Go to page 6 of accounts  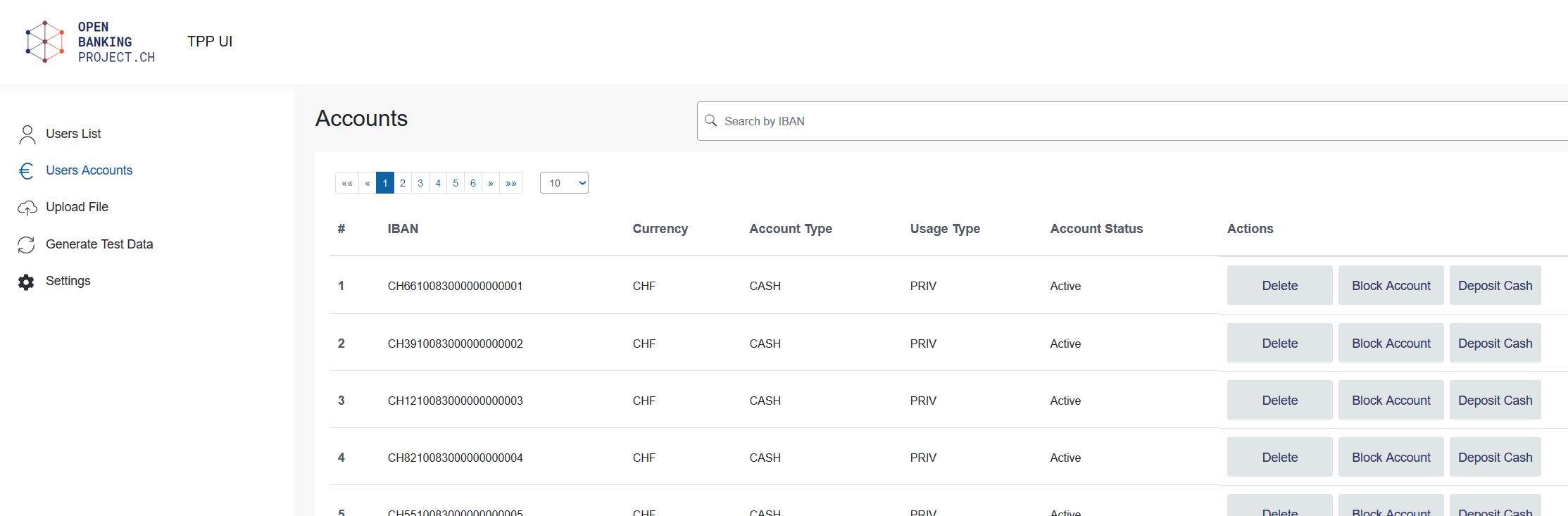pos(473,183)
